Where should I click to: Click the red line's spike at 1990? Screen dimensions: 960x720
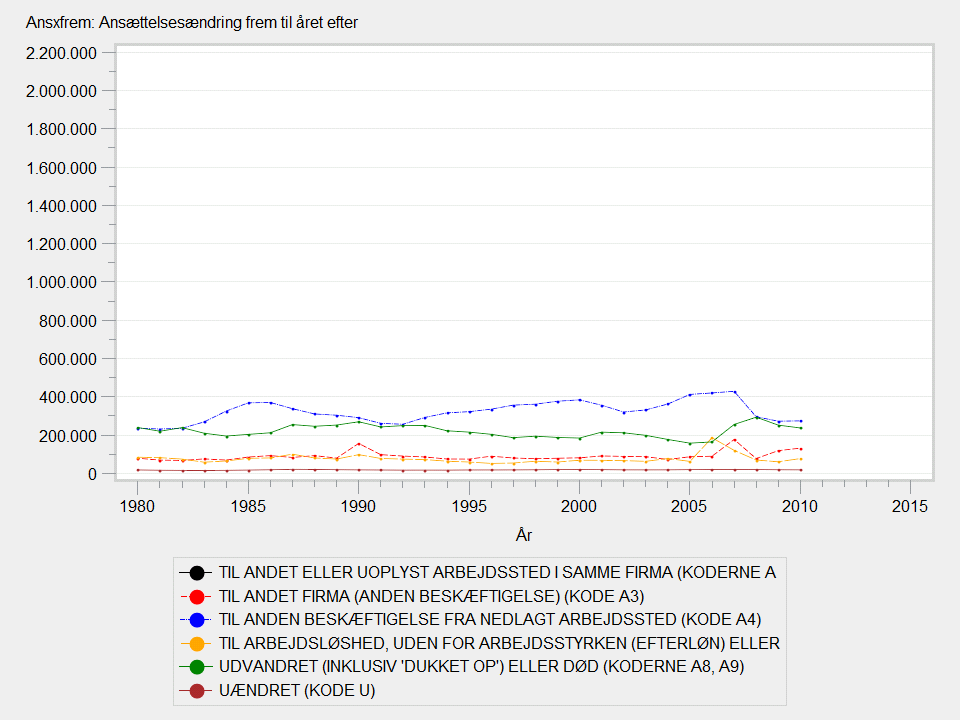(358, 444)
